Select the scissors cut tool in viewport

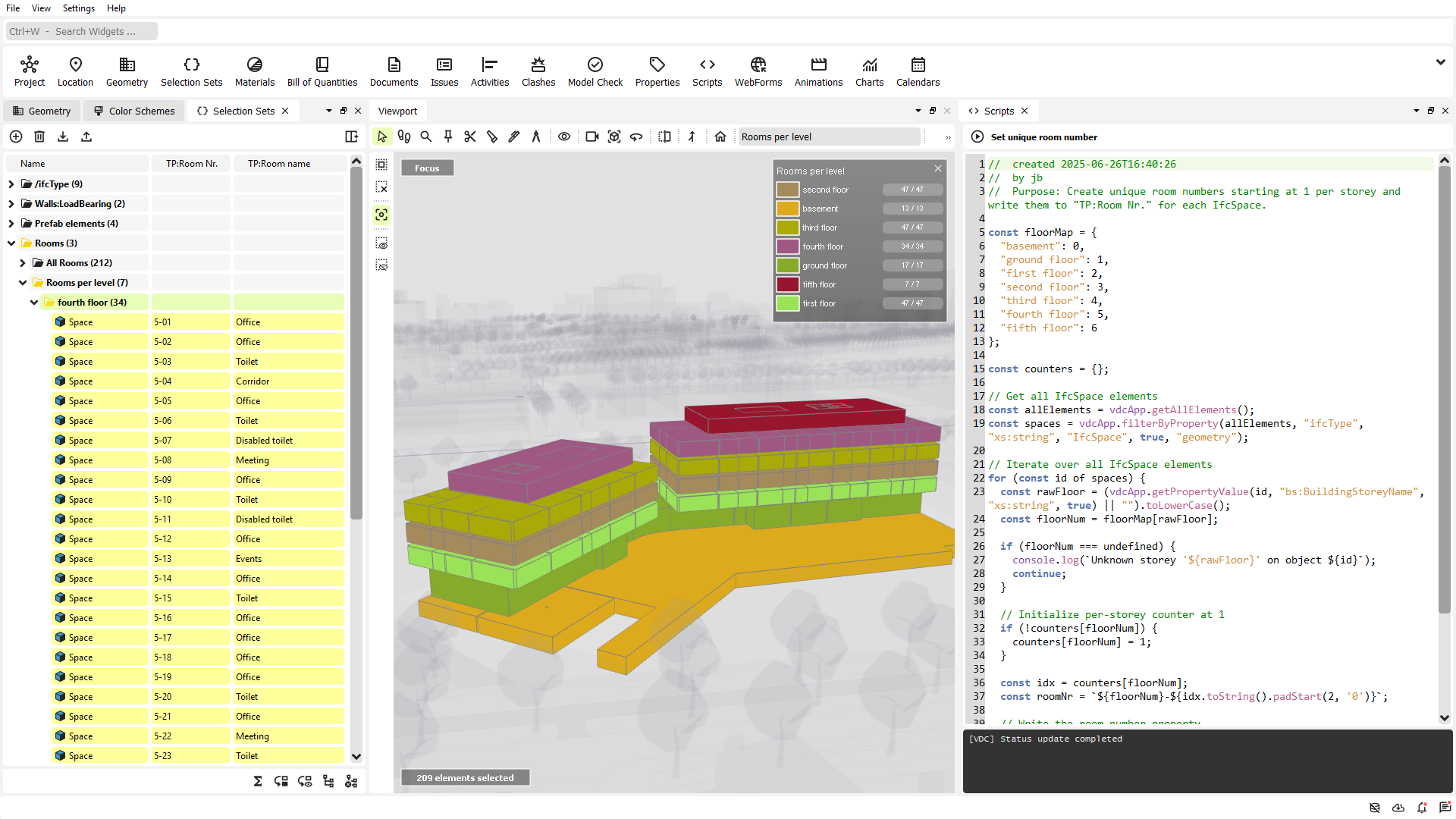pos(470,136)
